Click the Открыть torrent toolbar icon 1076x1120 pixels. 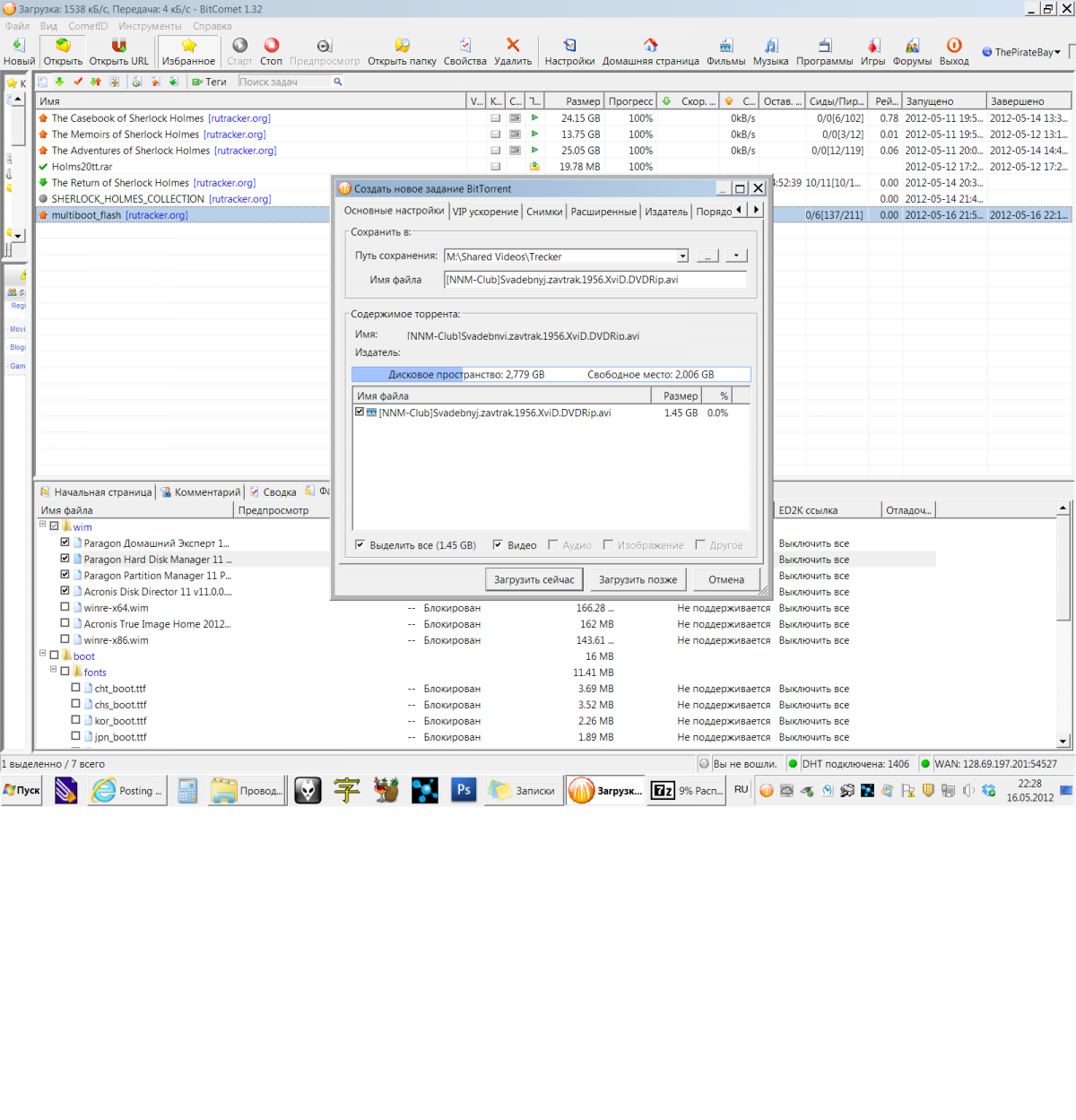63,45
